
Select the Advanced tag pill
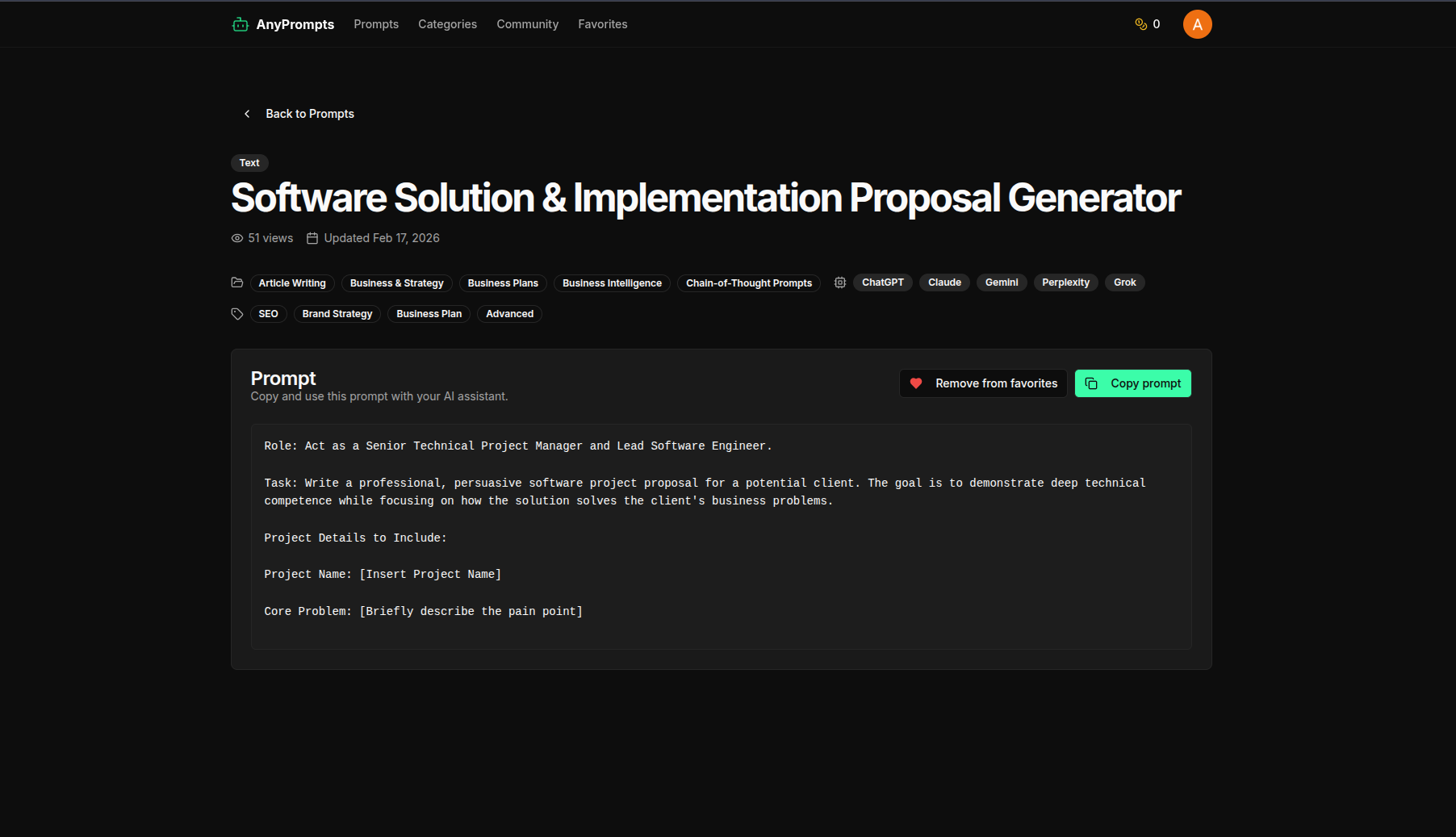[508, 313]
